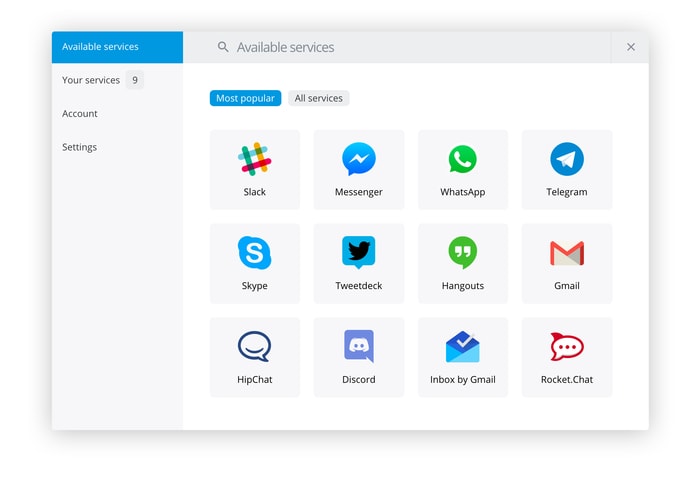Select the Slack service icon
Image resolution: width=700 pixels, height=491 pixels.
coord(254,160)
